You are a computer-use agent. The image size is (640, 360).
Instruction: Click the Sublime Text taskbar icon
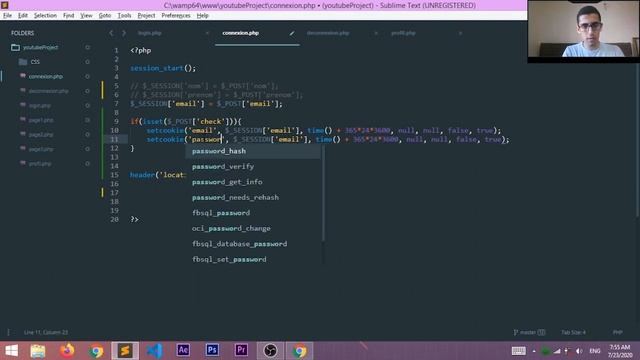pos(125,351)
